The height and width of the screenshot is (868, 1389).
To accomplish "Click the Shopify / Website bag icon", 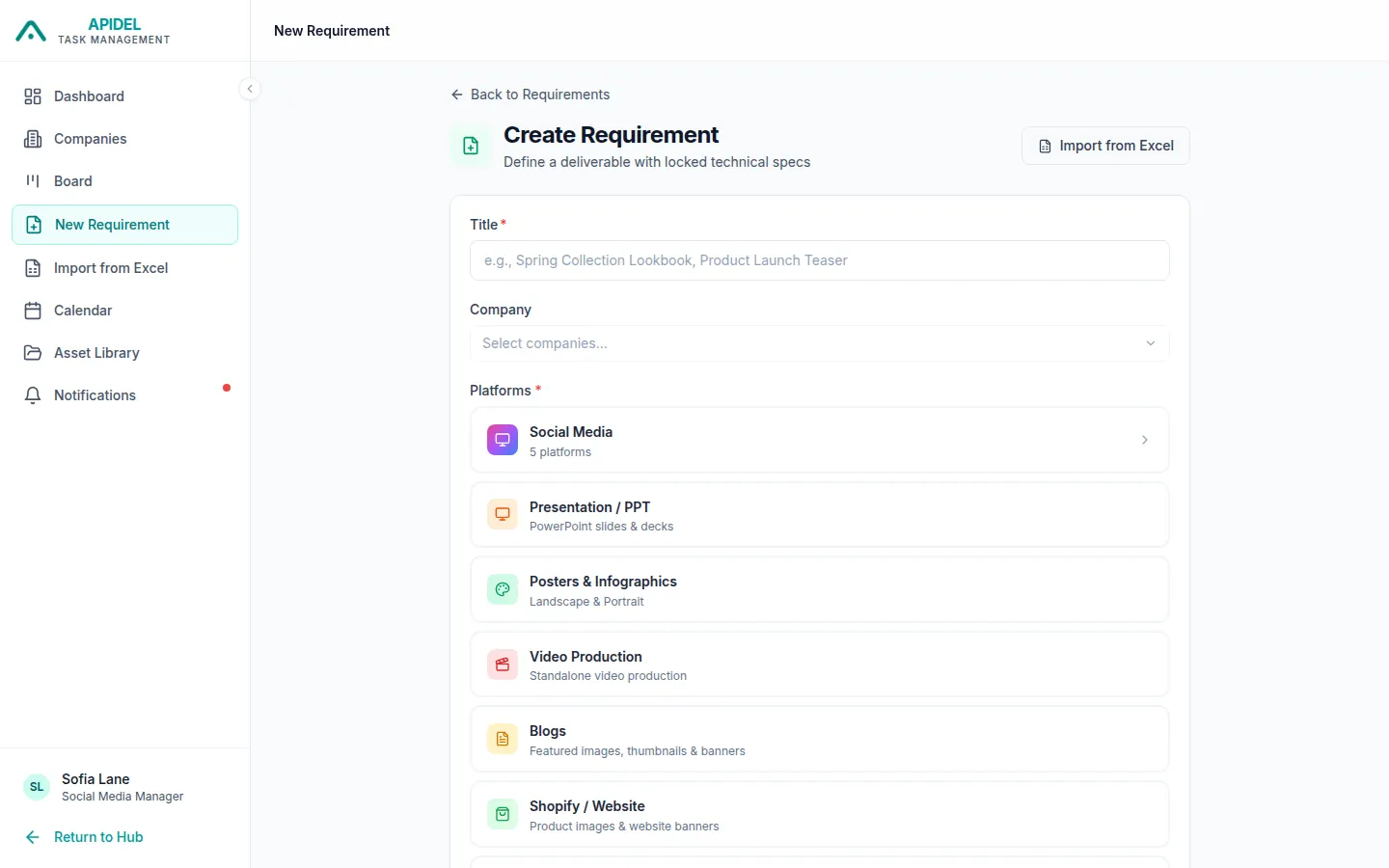I will (x=503, y=814).
